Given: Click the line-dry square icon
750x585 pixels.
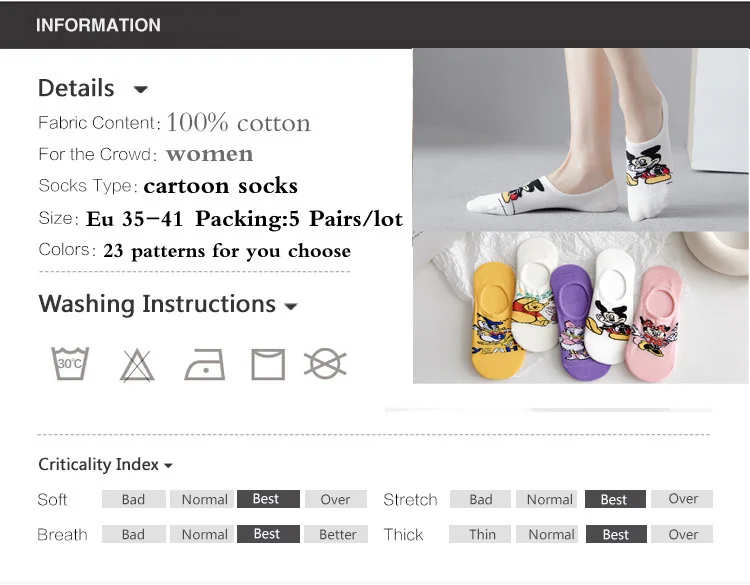Looking at the screenshot, I should tap(268, 364).
